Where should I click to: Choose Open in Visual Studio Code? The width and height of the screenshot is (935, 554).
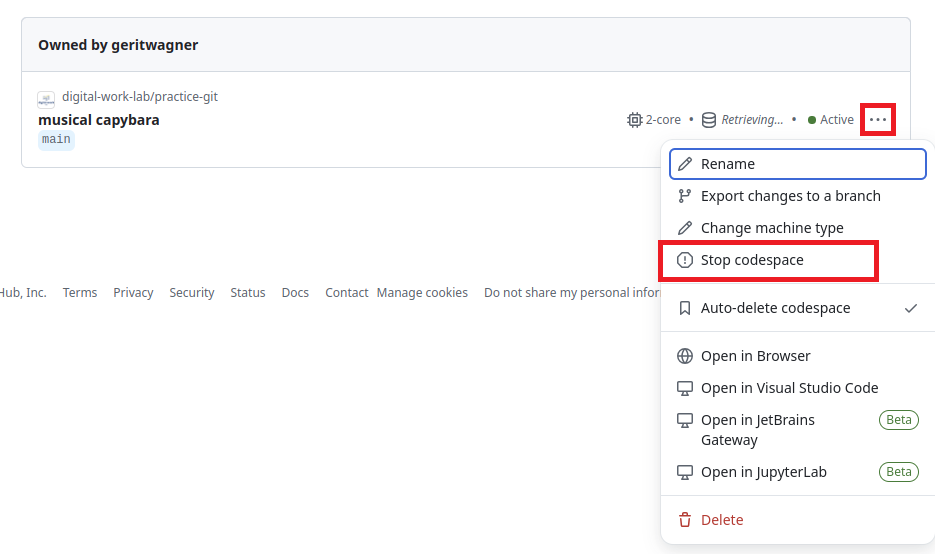click(x=789, y=388)
